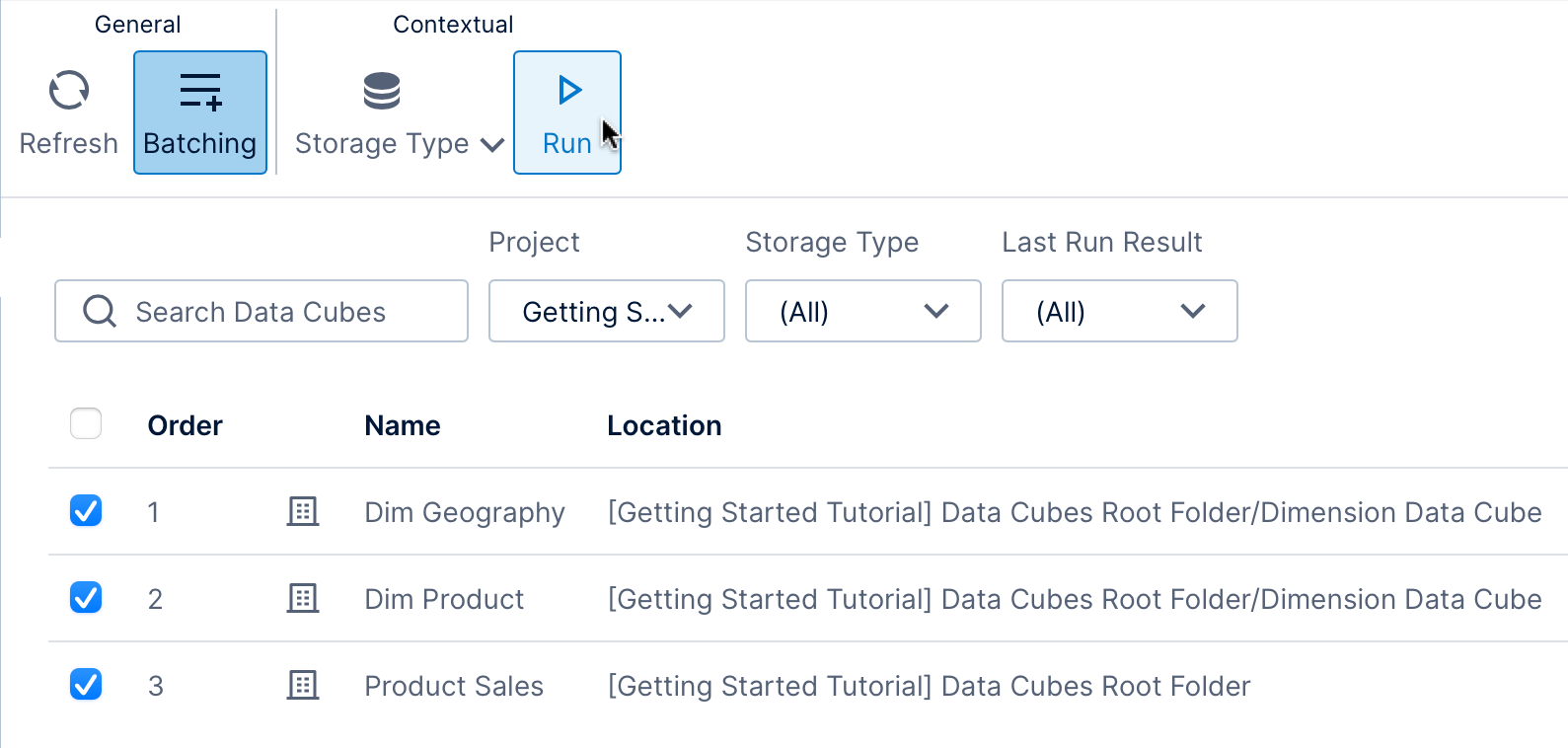This screenshot has height=748, width=1568.
Task: Uncheck the Product Sales row checkbox
Action: tap(86, 684)
